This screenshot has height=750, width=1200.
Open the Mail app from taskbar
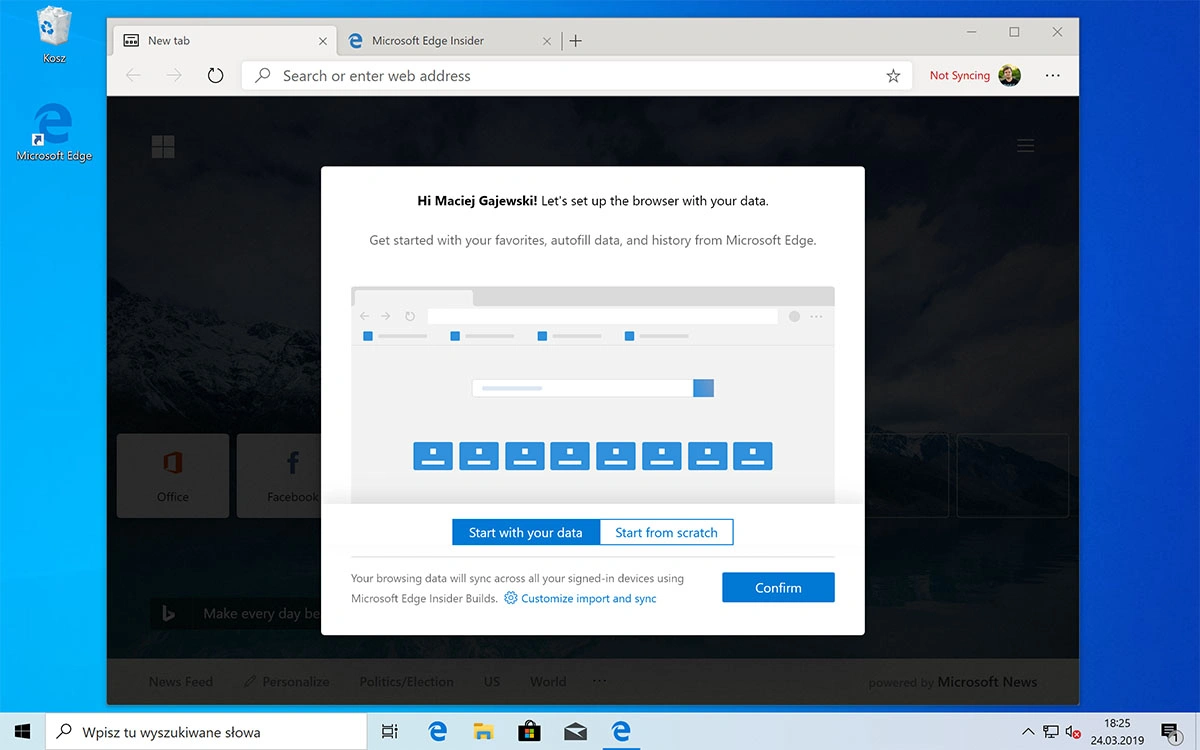(x=575, y=731)
